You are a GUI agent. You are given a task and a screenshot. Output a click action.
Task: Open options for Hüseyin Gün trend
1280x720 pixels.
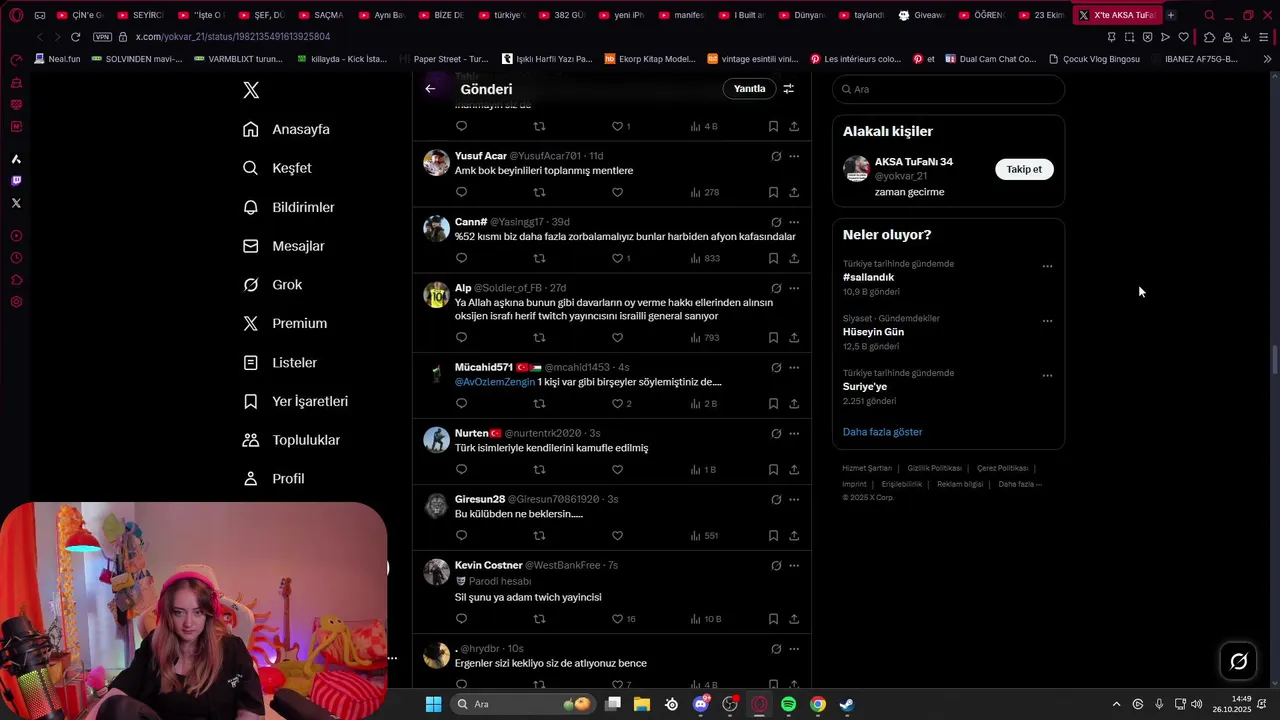[x=1047, y=321]
